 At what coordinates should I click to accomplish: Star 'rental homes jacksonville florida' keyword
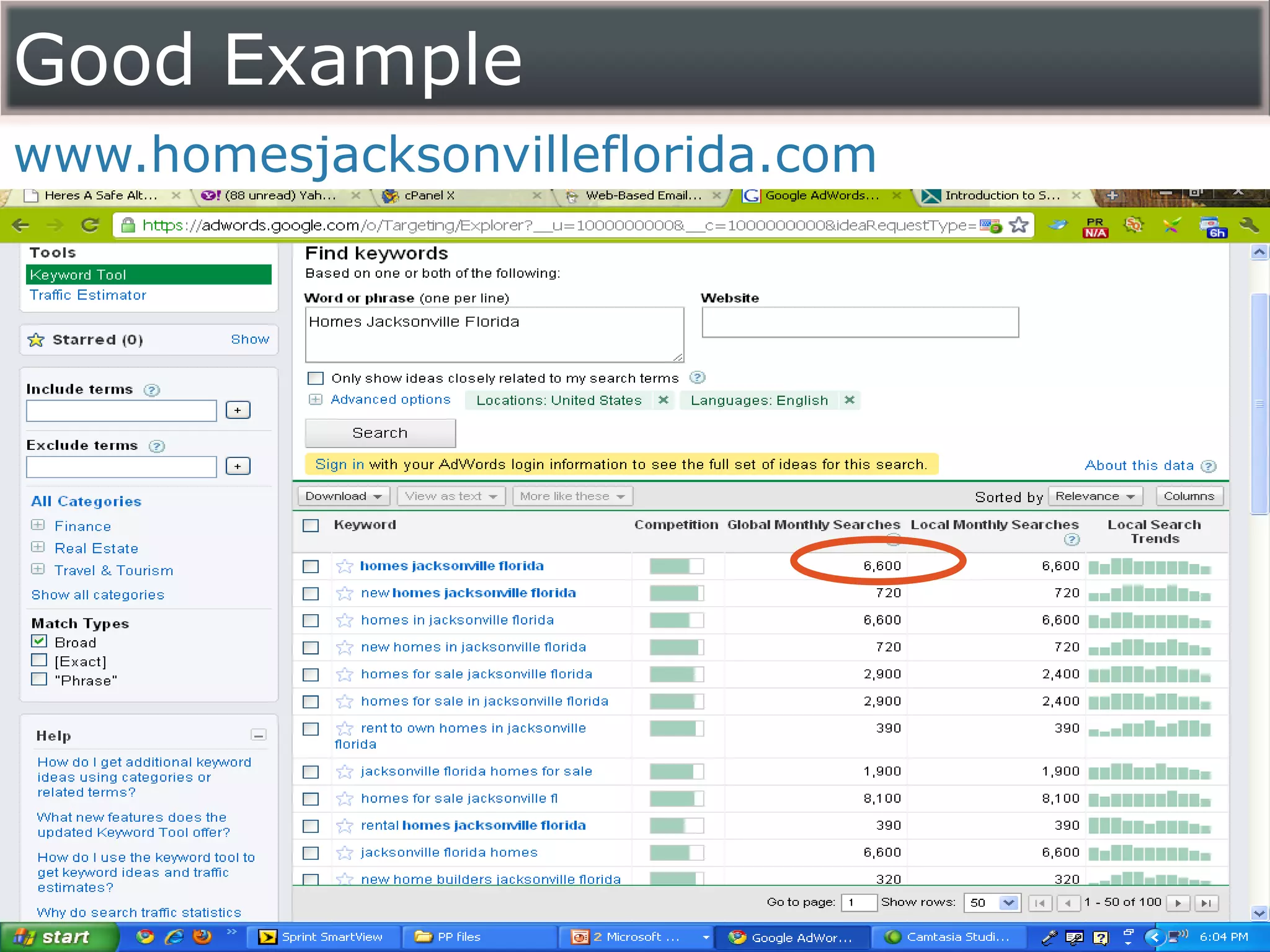point(344,826)
